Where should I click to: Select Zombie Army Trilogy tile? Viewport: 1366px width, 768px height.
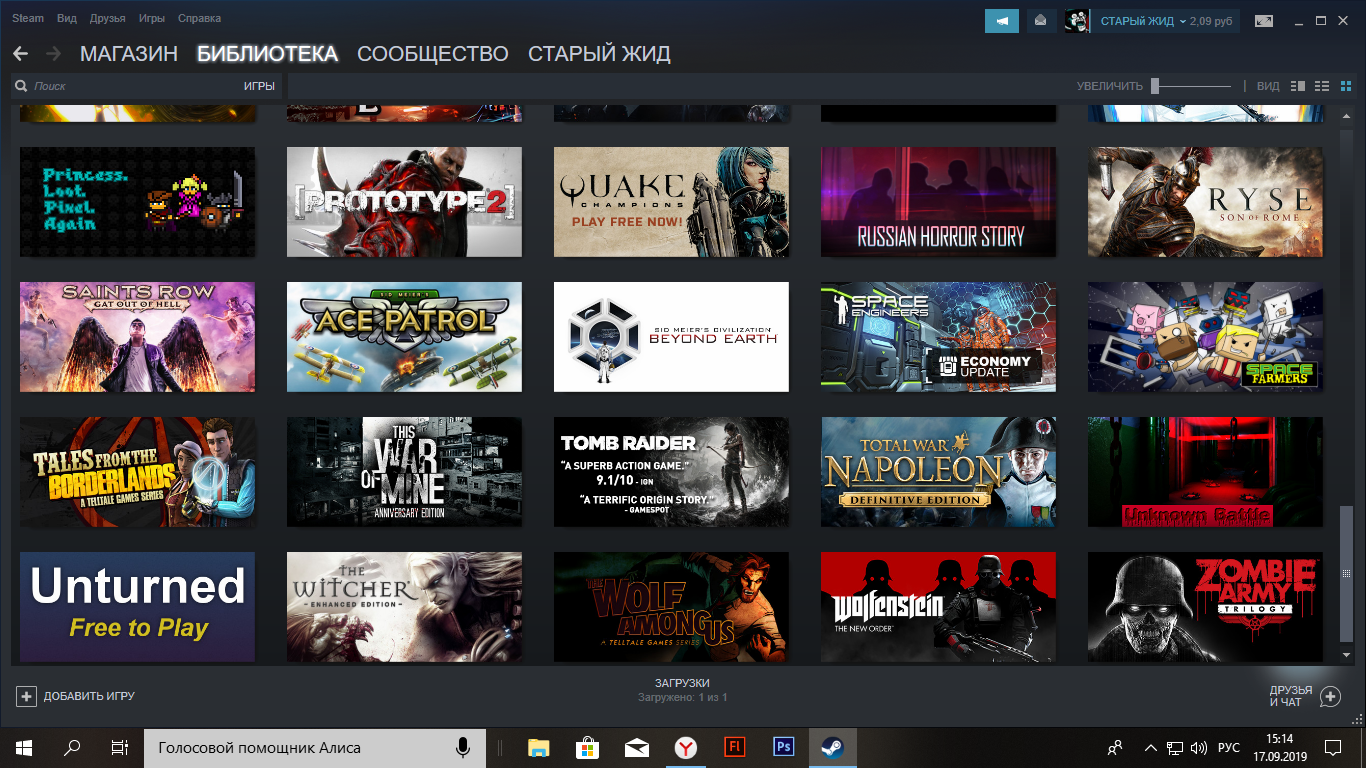(x=1205, y=607)
